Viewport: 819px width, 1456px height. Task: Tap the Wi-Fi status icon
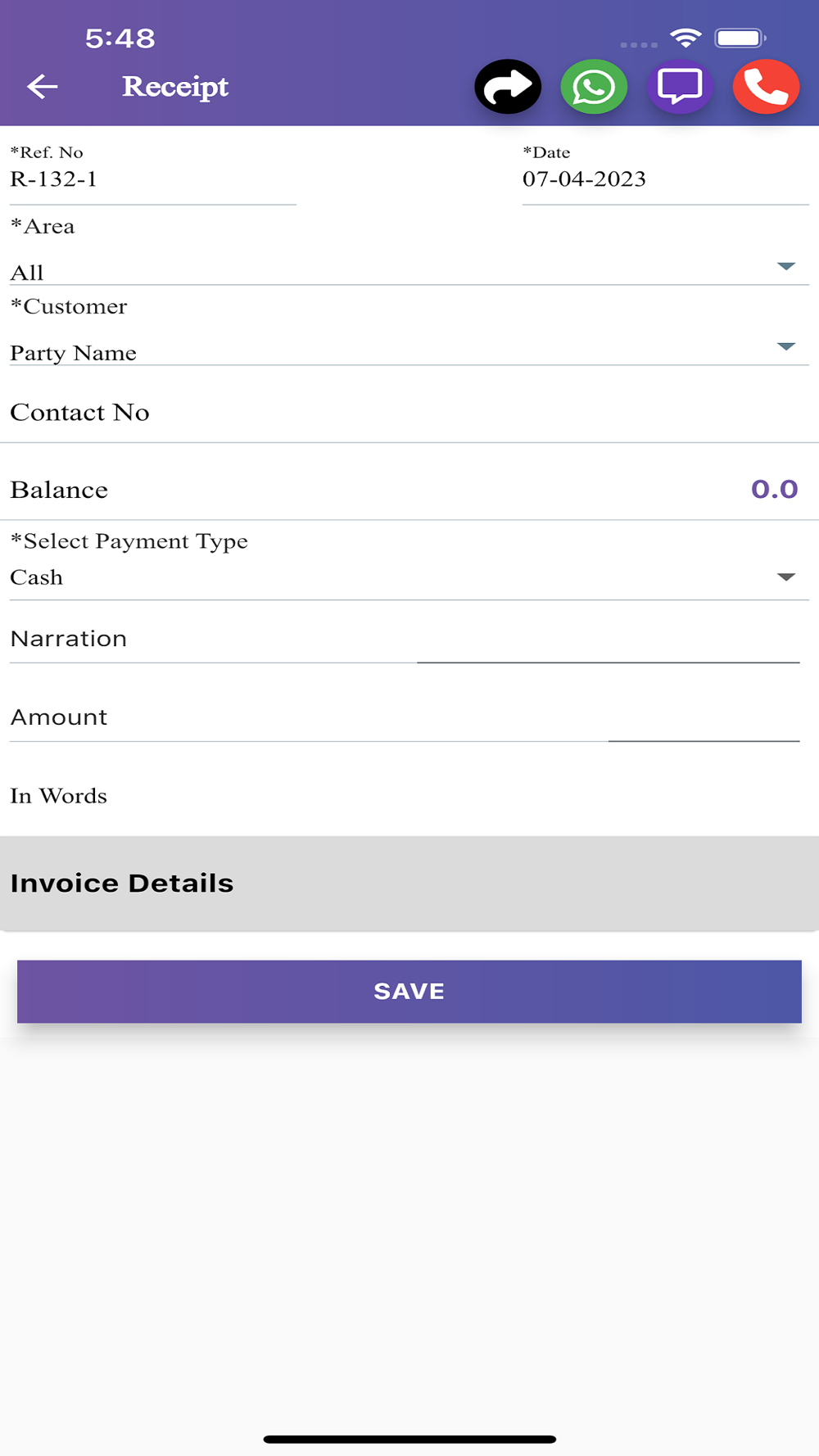pyautogui.click(x=686, y=38)
